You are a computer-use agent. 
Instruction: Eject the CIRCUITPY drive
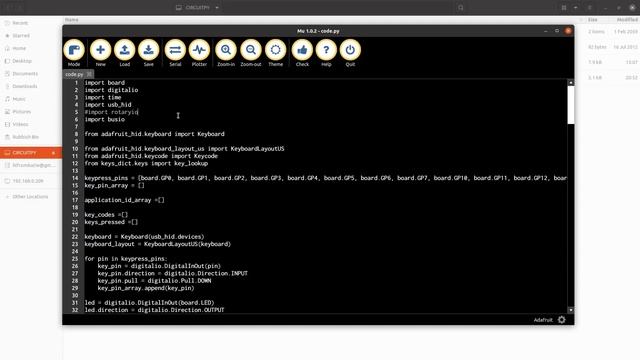point(53,153)
